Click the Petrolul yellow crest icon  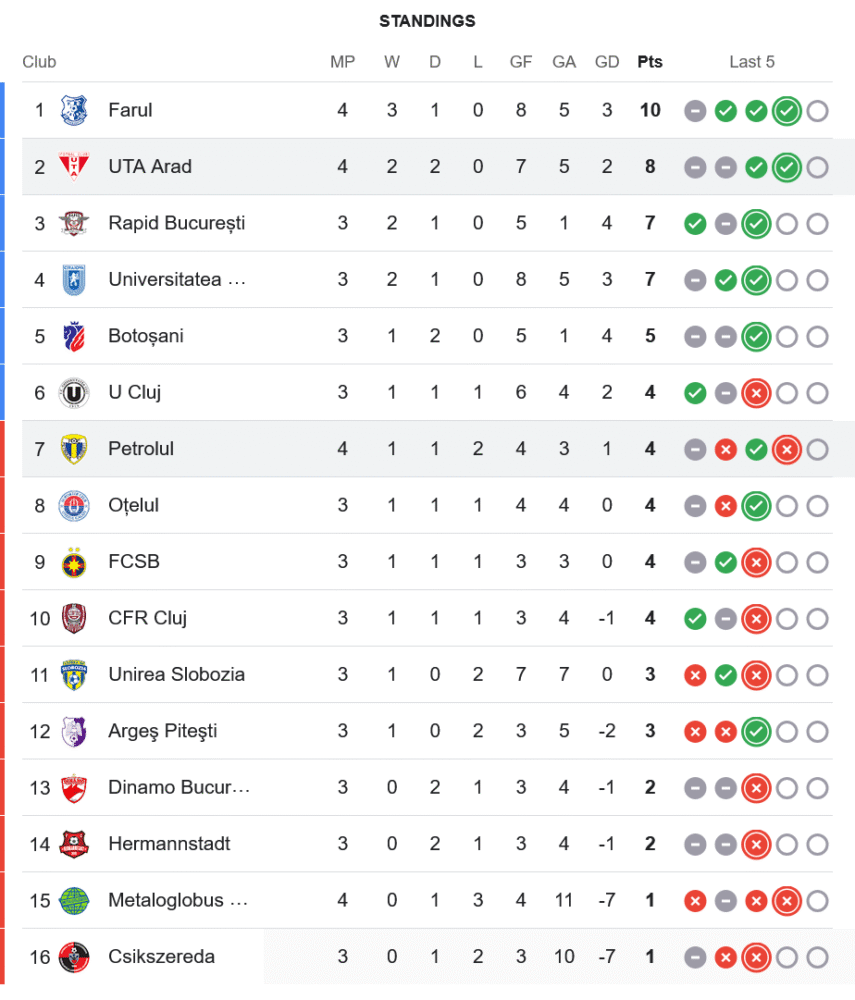[x=74, y=449]
